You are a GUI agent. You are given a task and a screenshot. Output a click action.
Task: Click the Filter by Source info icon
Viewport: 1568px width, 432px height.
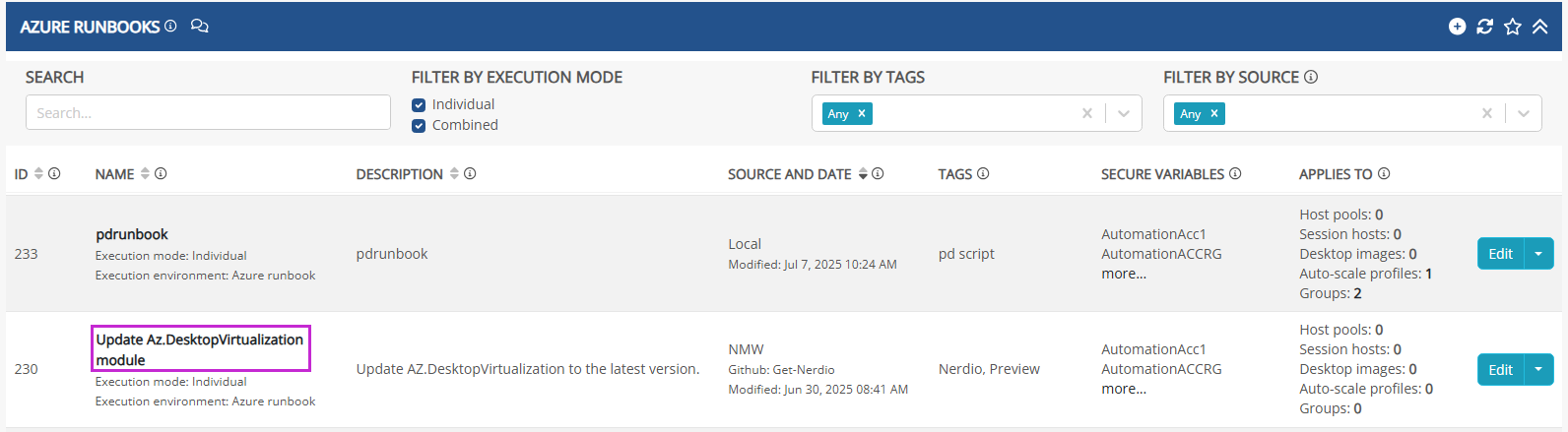(x=1311, y=77)
